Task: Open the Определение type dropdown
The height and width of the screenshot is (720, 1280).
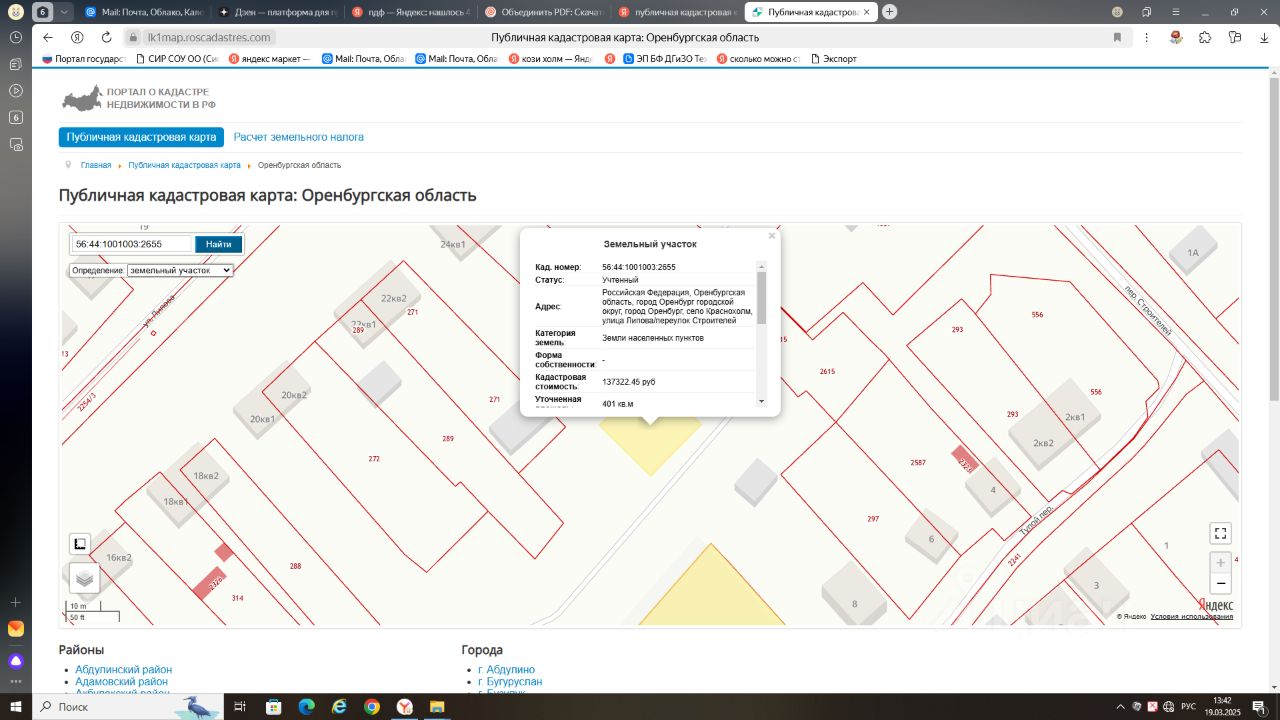Action: click(180, 270)
